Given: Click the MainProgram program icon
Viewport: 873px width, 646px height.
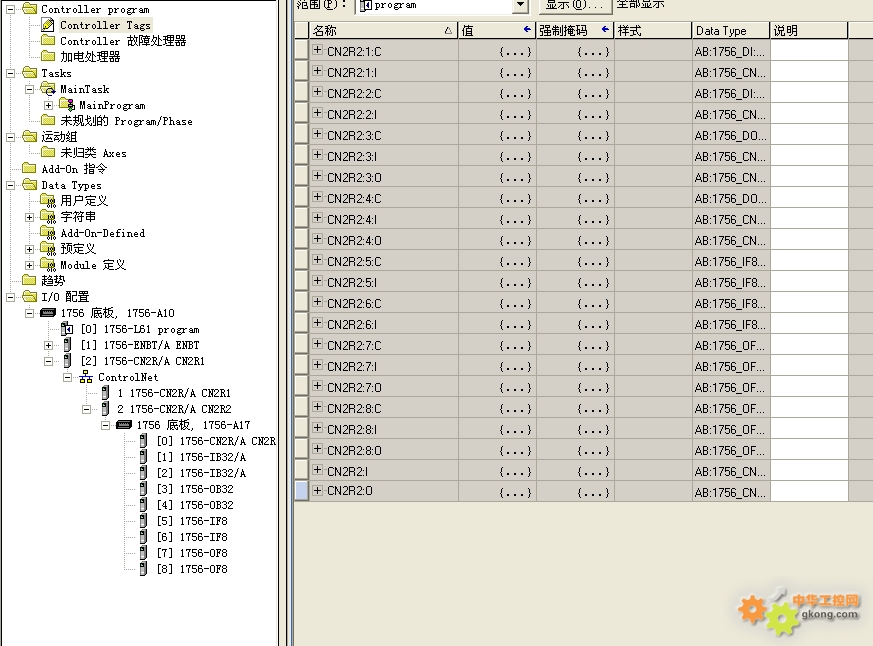Looking at the screenshot, I should click(67, 105).
